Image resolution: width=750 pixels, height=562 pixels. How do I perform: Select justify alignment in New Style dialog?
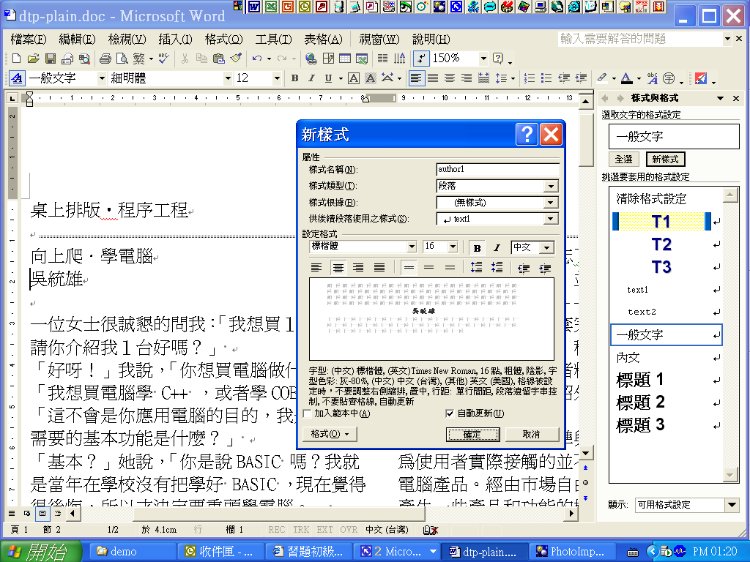click(x=379, y=267)
